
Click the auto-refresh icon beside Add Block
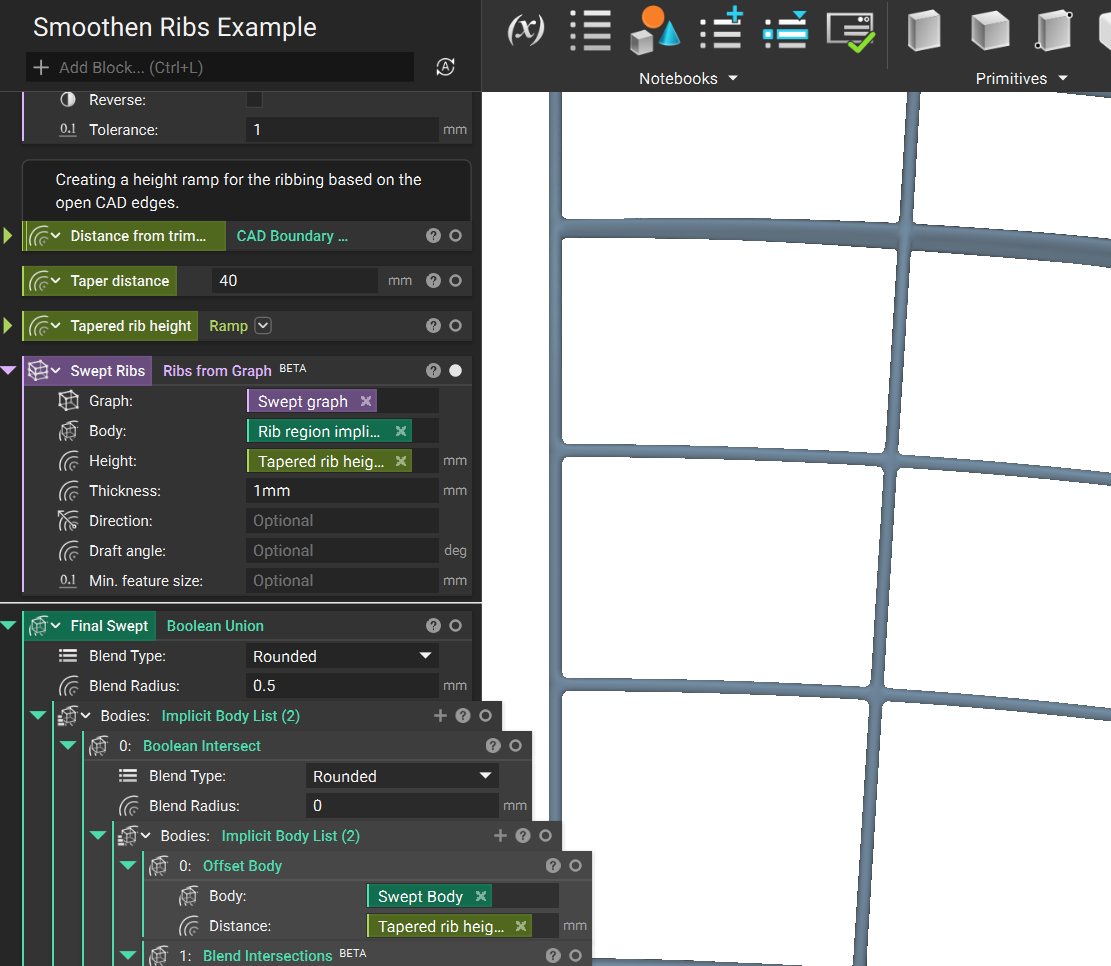tap(445, 67)
